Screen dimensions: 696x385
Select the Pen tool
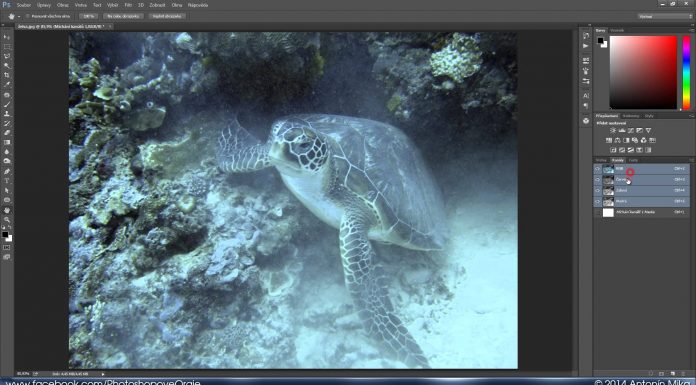(x=7, y=171)
